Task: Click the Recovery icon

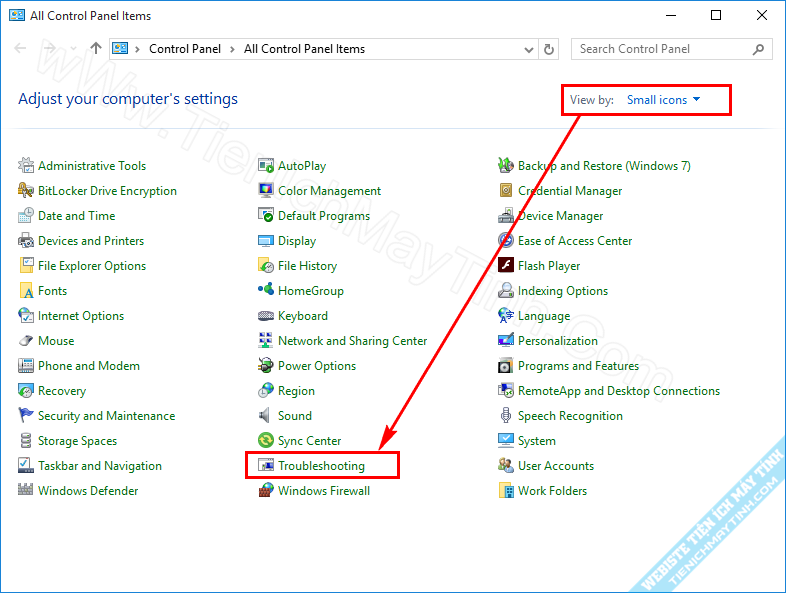Action: click(x=26, y=391)
